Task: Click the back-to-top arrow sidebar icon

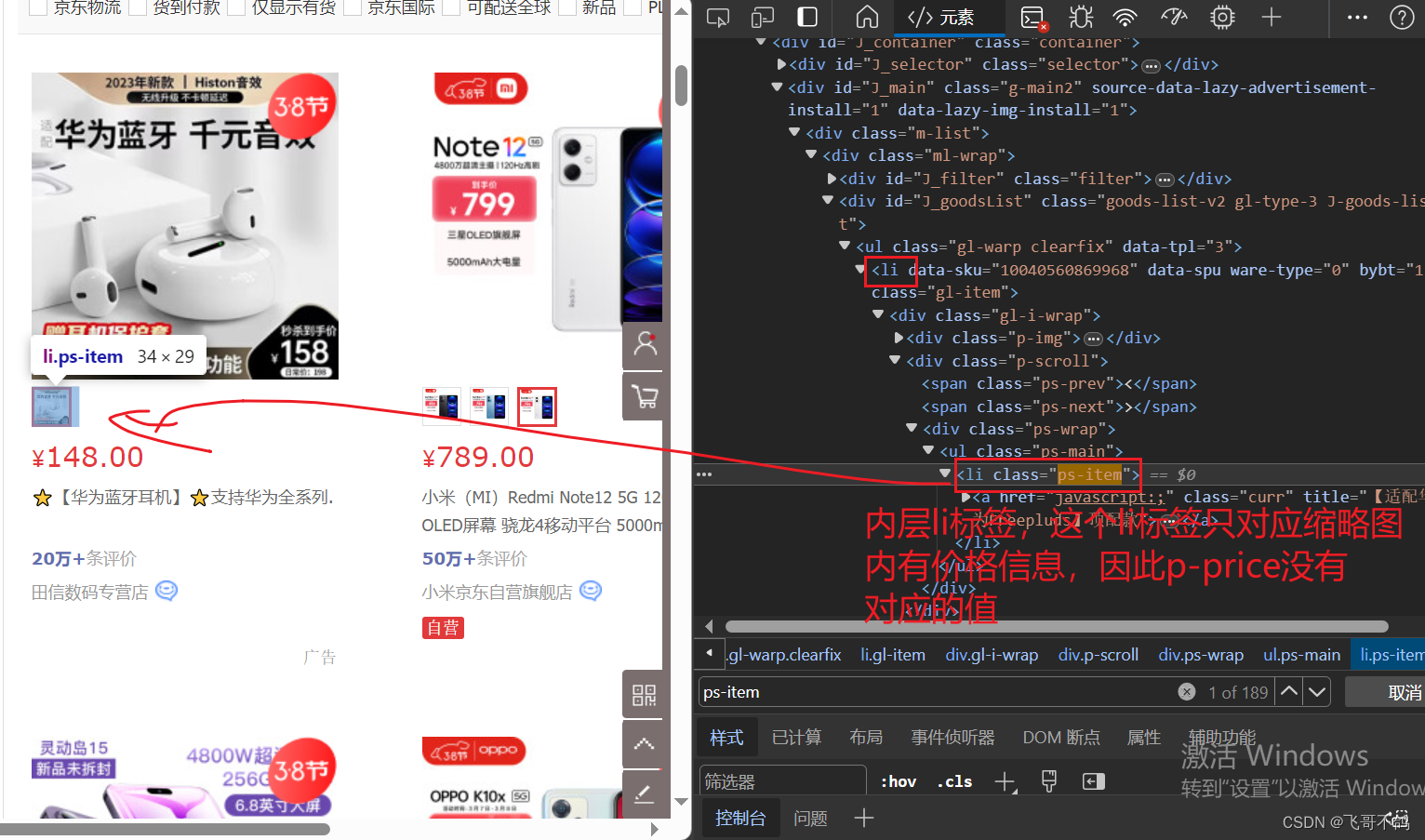Action: pyautogui.click(x=644, y=744)
